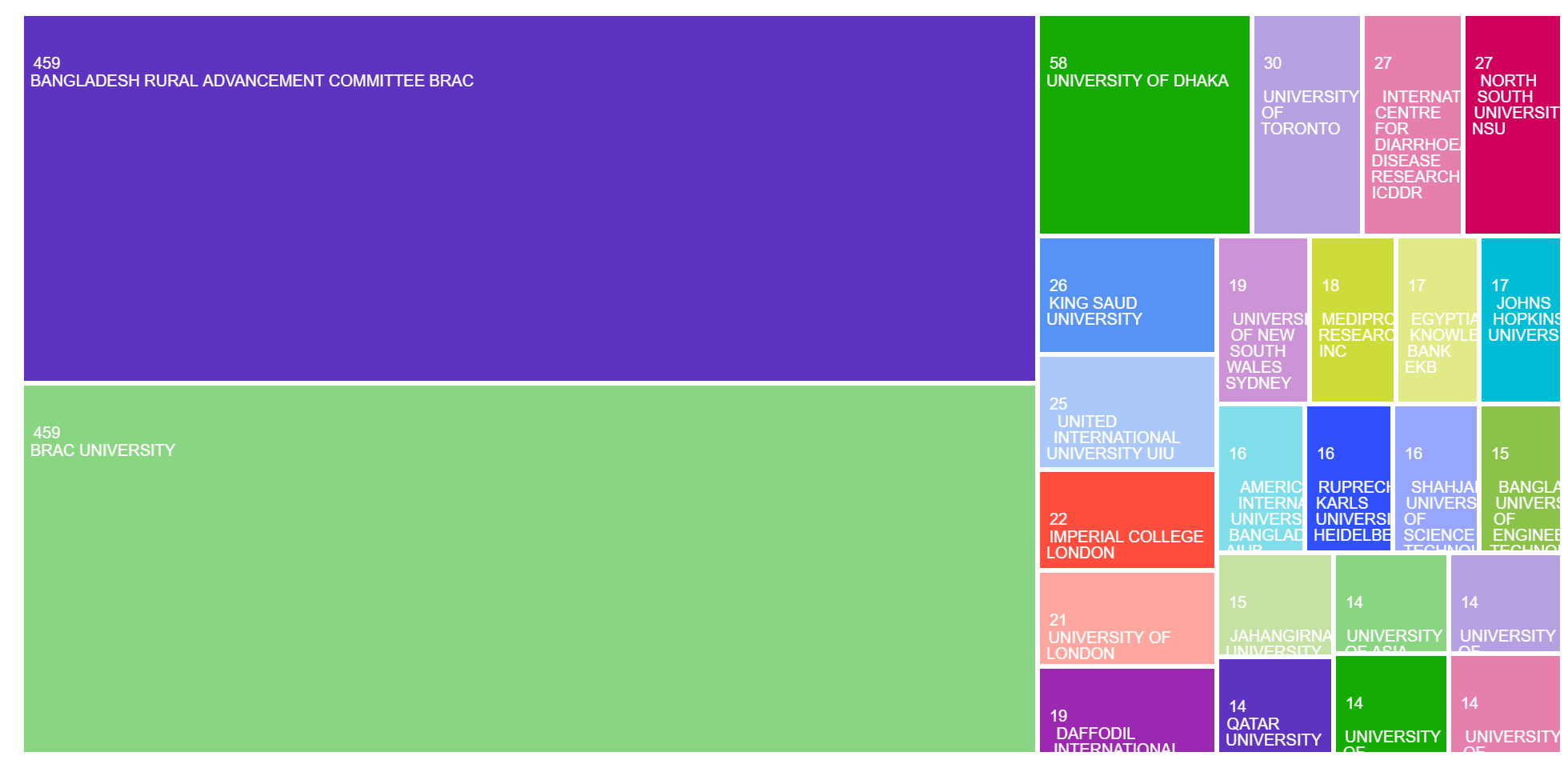Select the light green BRAC University block

tap(529, 568)
